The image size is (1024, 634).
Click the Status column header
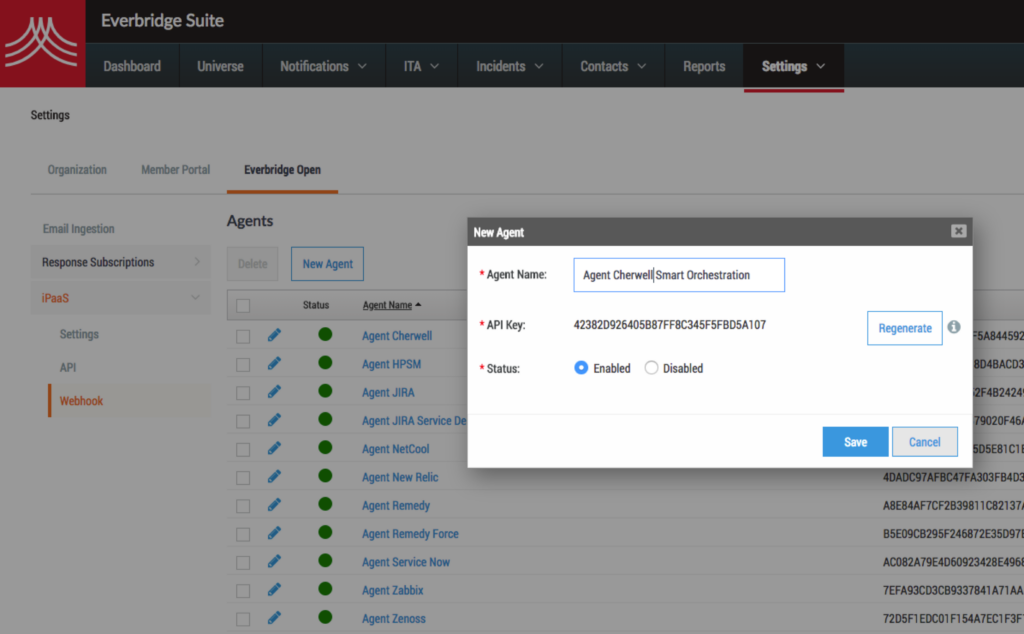pyautogui.click(x=316, y=305)
